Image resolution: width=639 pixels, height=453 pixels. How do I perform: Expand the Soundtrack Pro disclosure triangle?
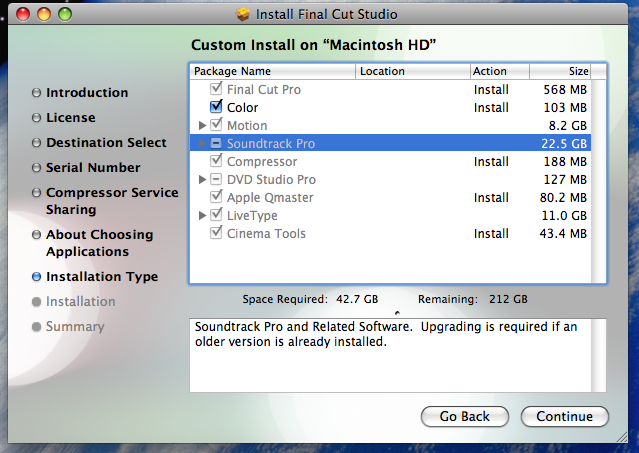pyautogui.click(x=202, y=143)
